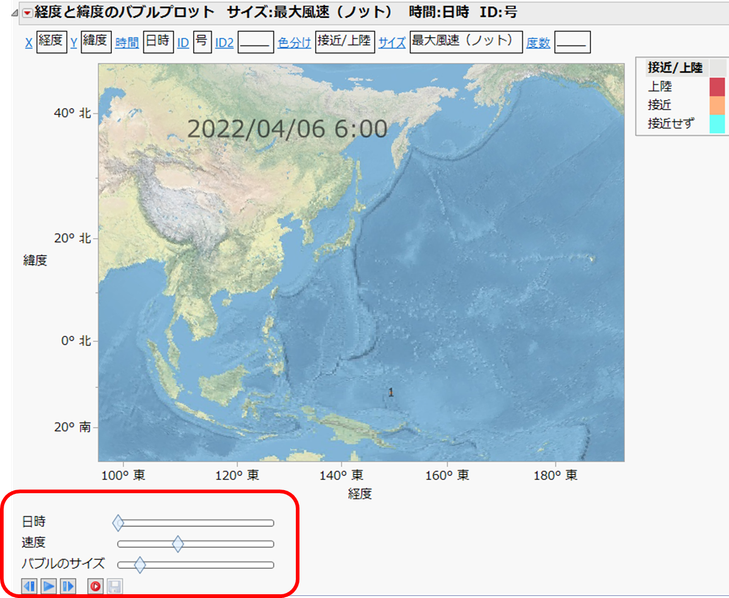Click the Y role link
Image resolution: width=729 pixels, height=598 pixels.
pos(73,43)
